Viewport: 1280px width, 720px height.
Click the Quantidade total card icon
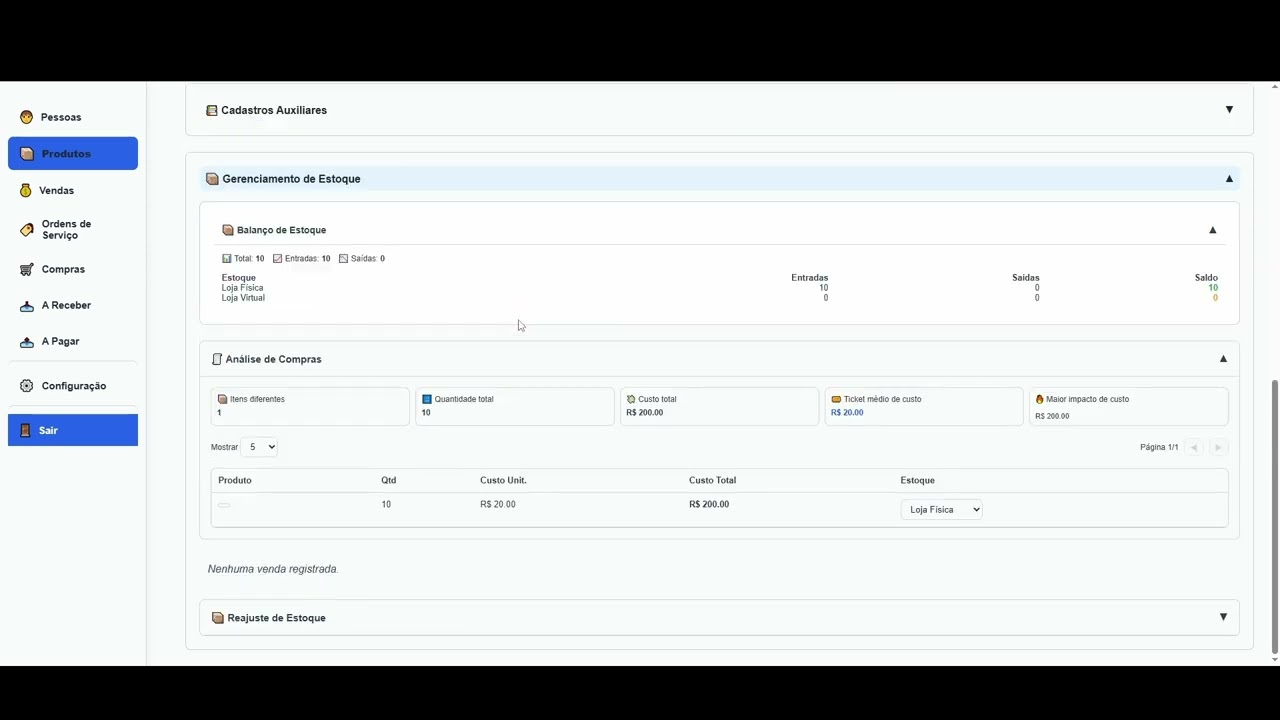tap(427, 399)
